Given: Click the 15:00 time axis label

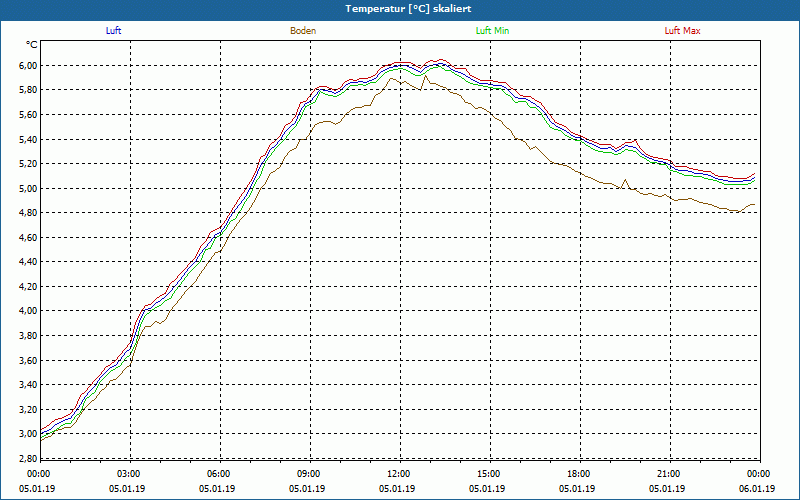Looking at the screenshot, I should click(489, 474).
